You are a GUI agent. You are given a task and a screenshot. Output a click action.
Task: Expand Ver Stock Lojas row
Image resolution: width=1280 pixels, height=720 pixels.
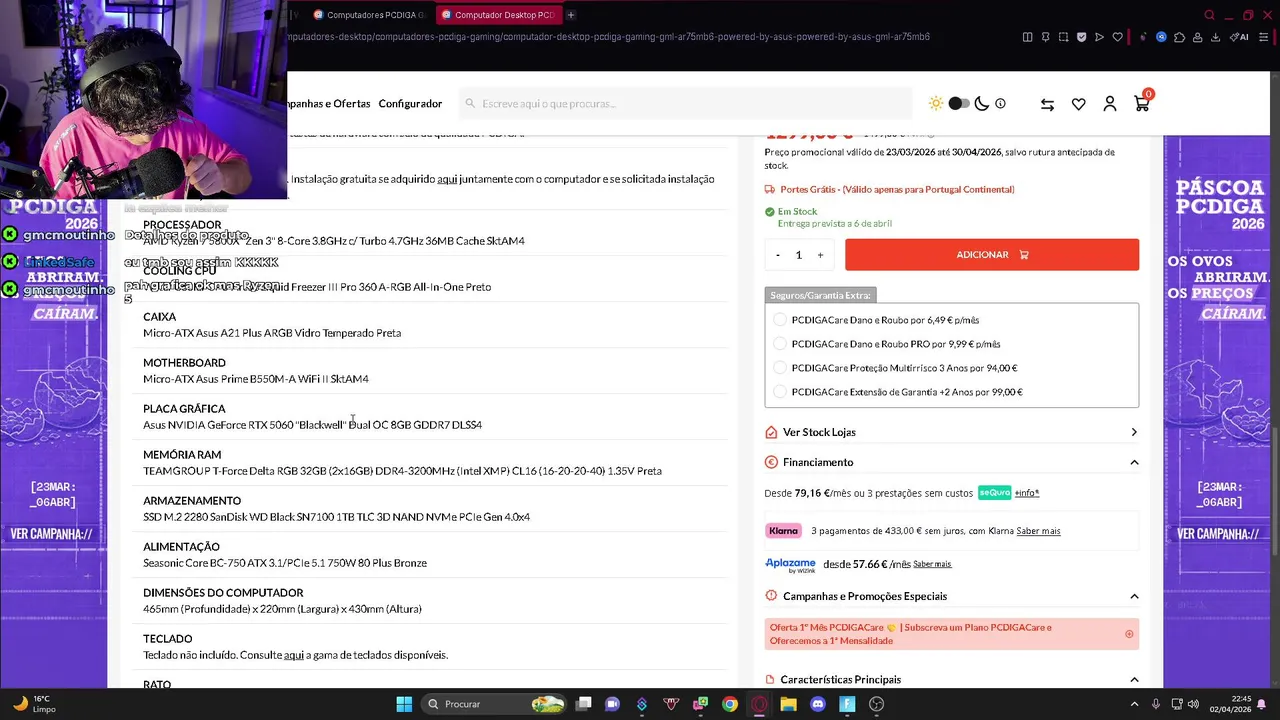(x=951, y=432)
